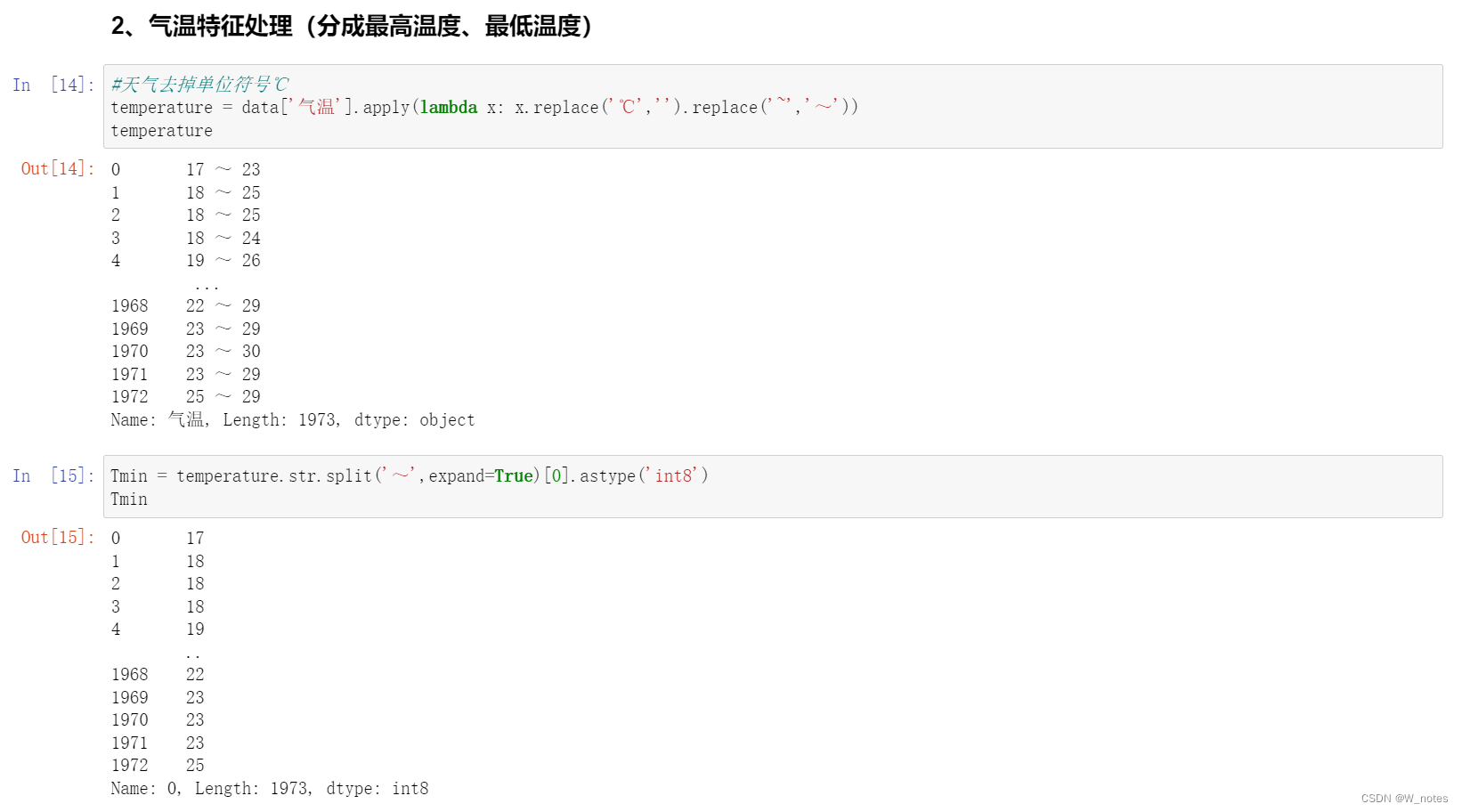This screenshot has height=812, width=1462.
Task: Select output row '18 ~ 24'
Action: [186, 239]
